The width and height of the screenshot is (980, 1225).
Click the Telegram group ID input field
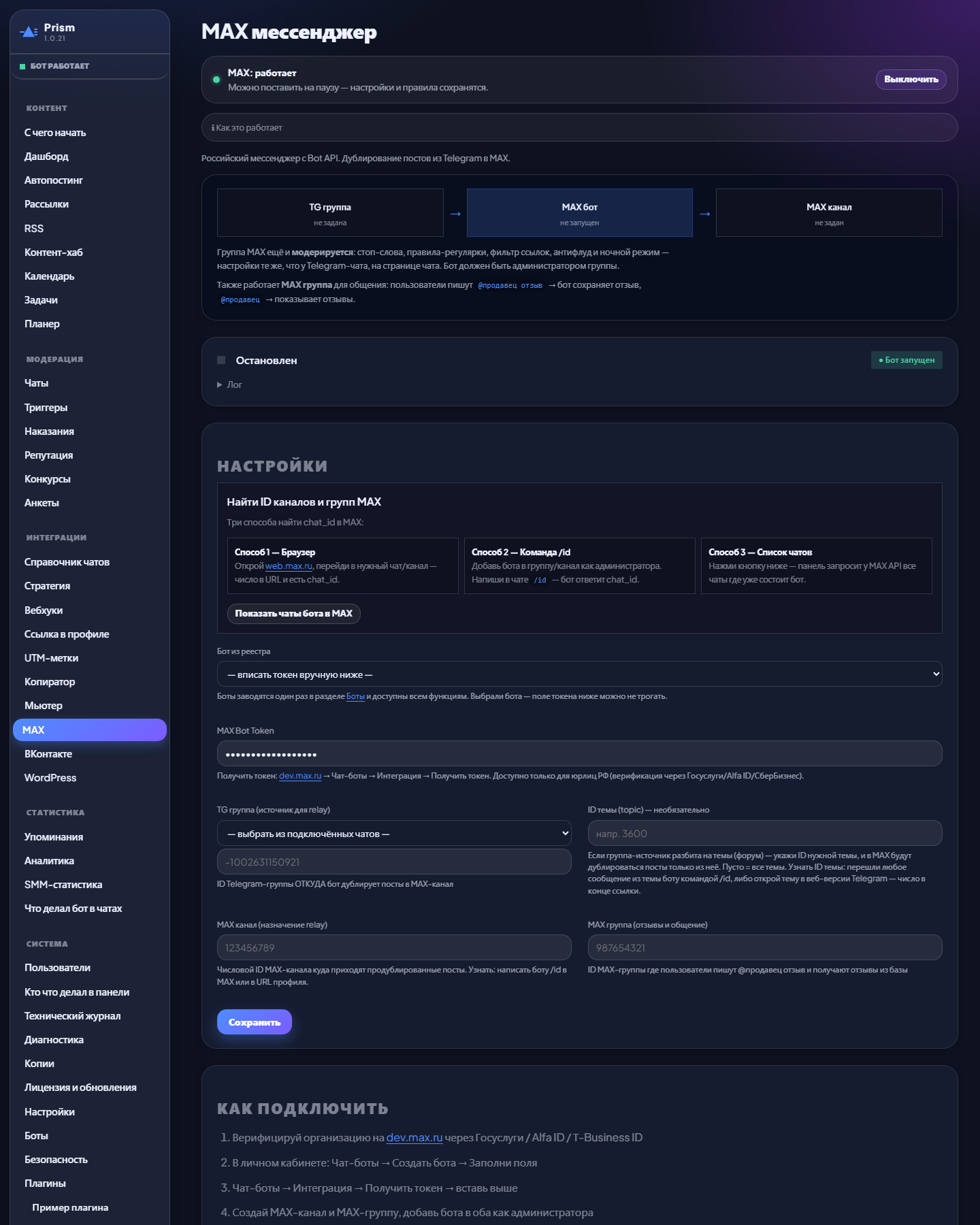pos(394,862)
